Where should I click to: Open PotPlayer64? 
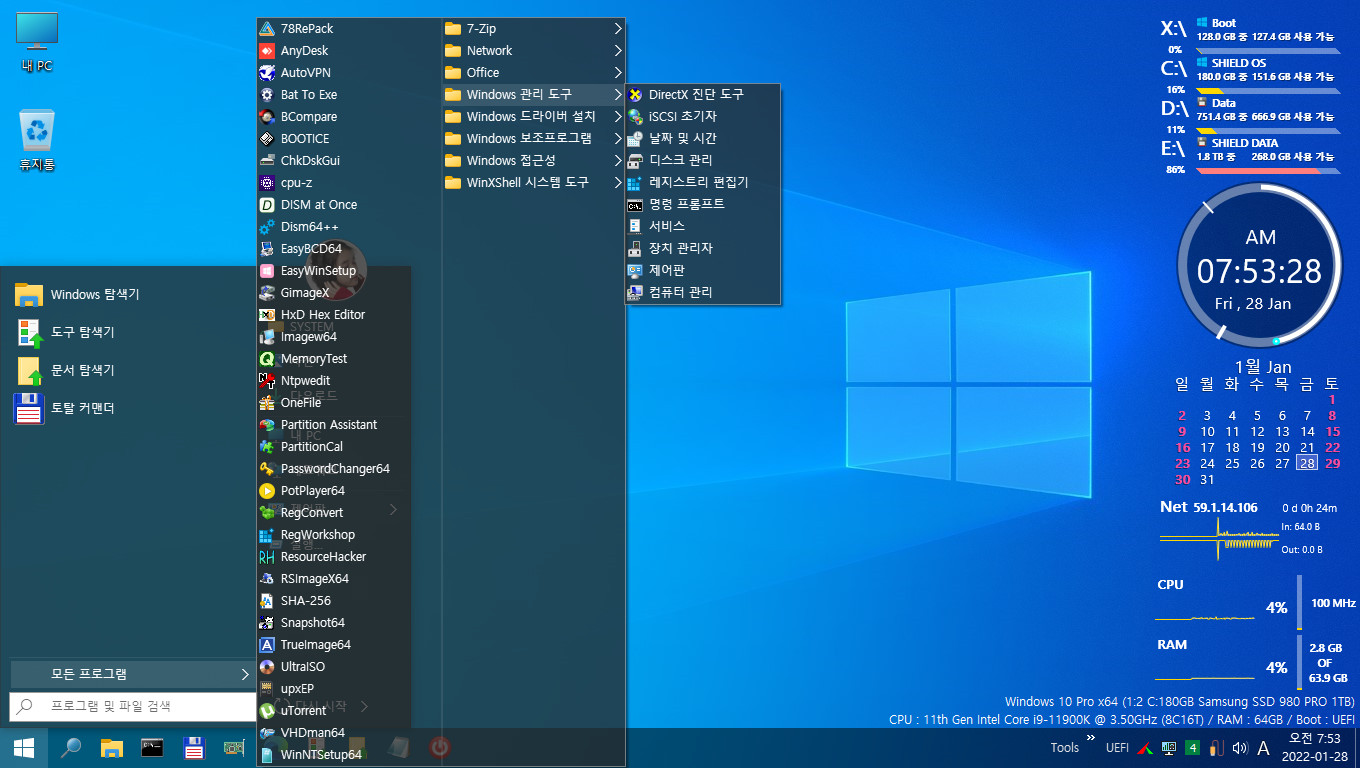[349, 490]
